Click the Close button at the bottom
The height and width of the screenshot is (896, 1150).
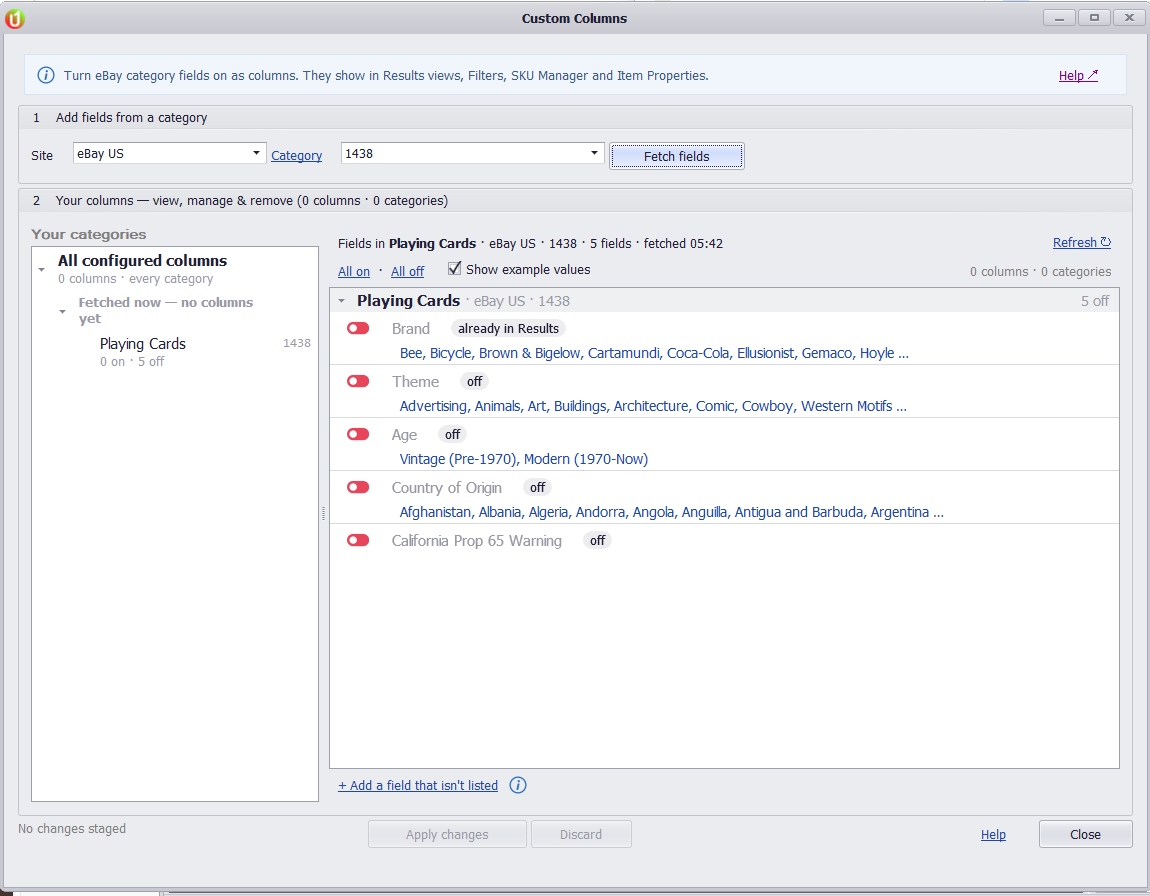point(1085,834)
